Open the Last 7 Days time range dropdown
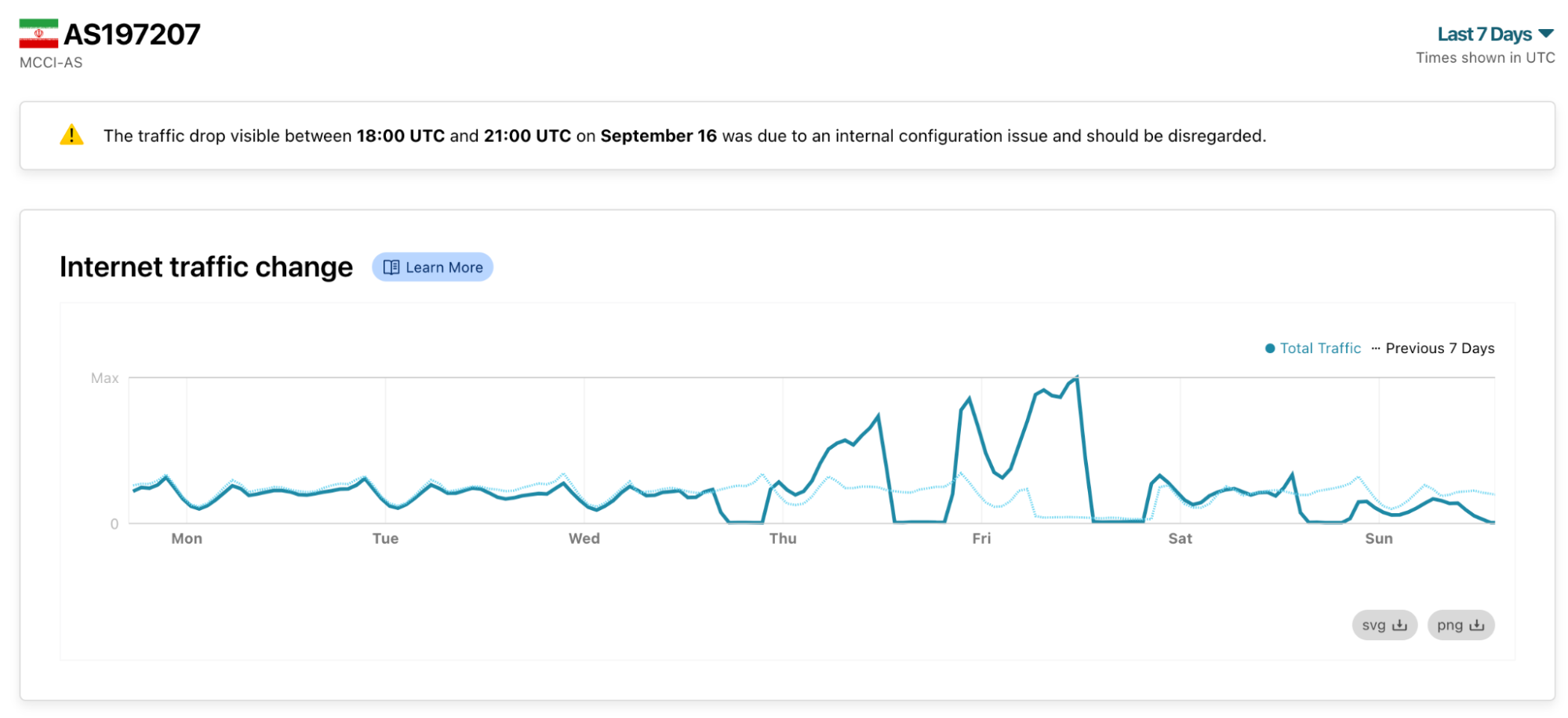Screen dimensions: 1568x718 click(1484, 35)
